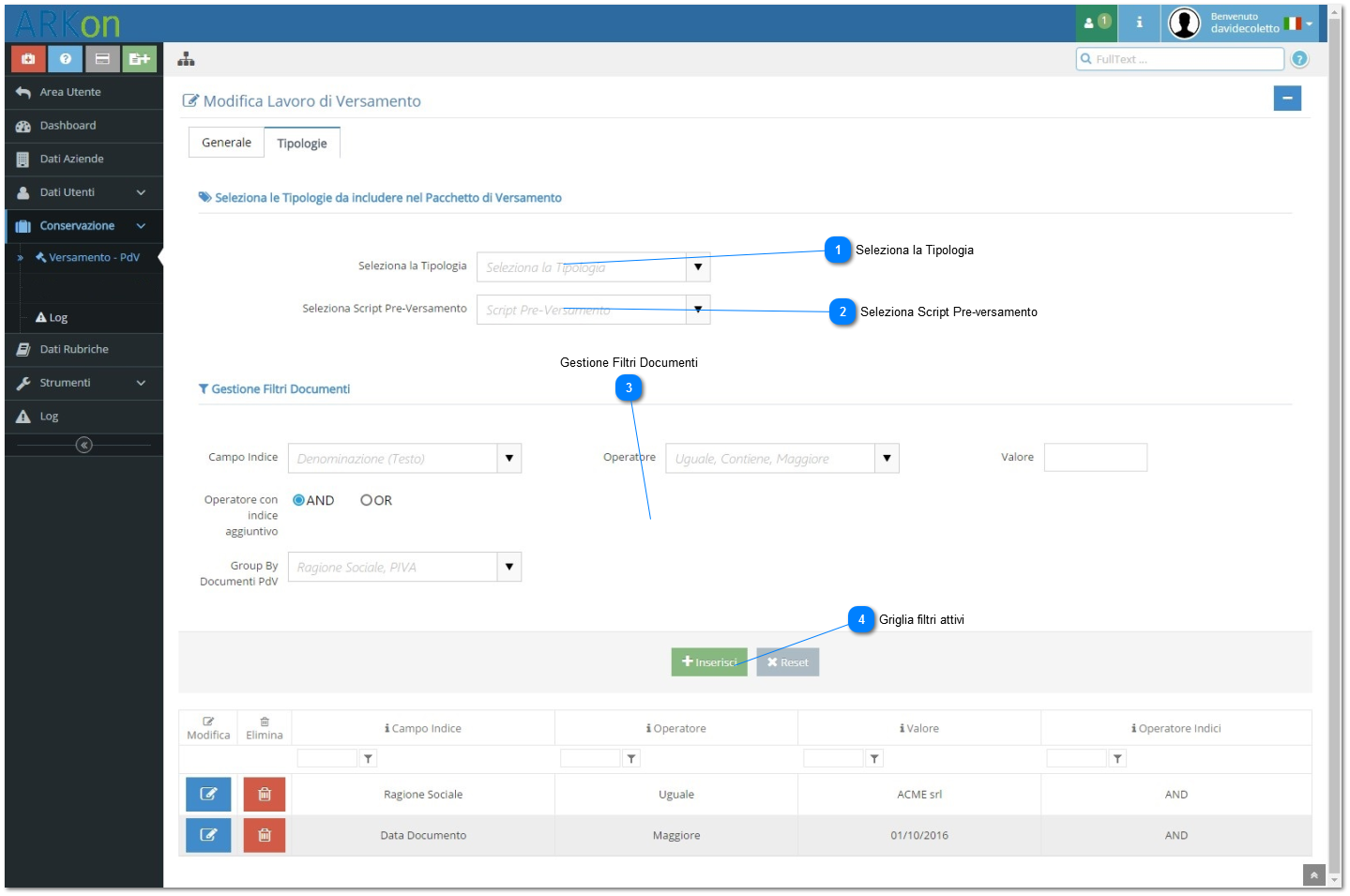Collapse the sidebar with the circle arrow

click(x=83, y=445)
